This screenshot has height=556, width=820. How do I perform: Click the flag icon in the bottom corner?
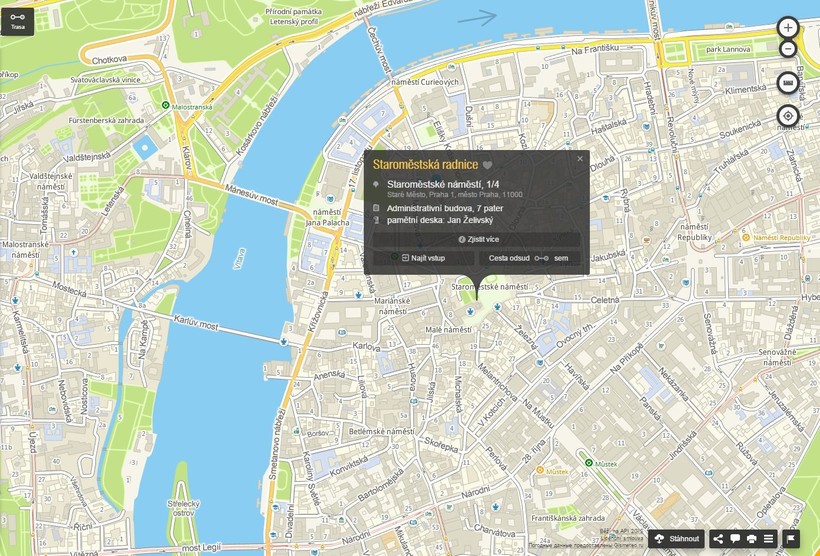coord(790,539)
